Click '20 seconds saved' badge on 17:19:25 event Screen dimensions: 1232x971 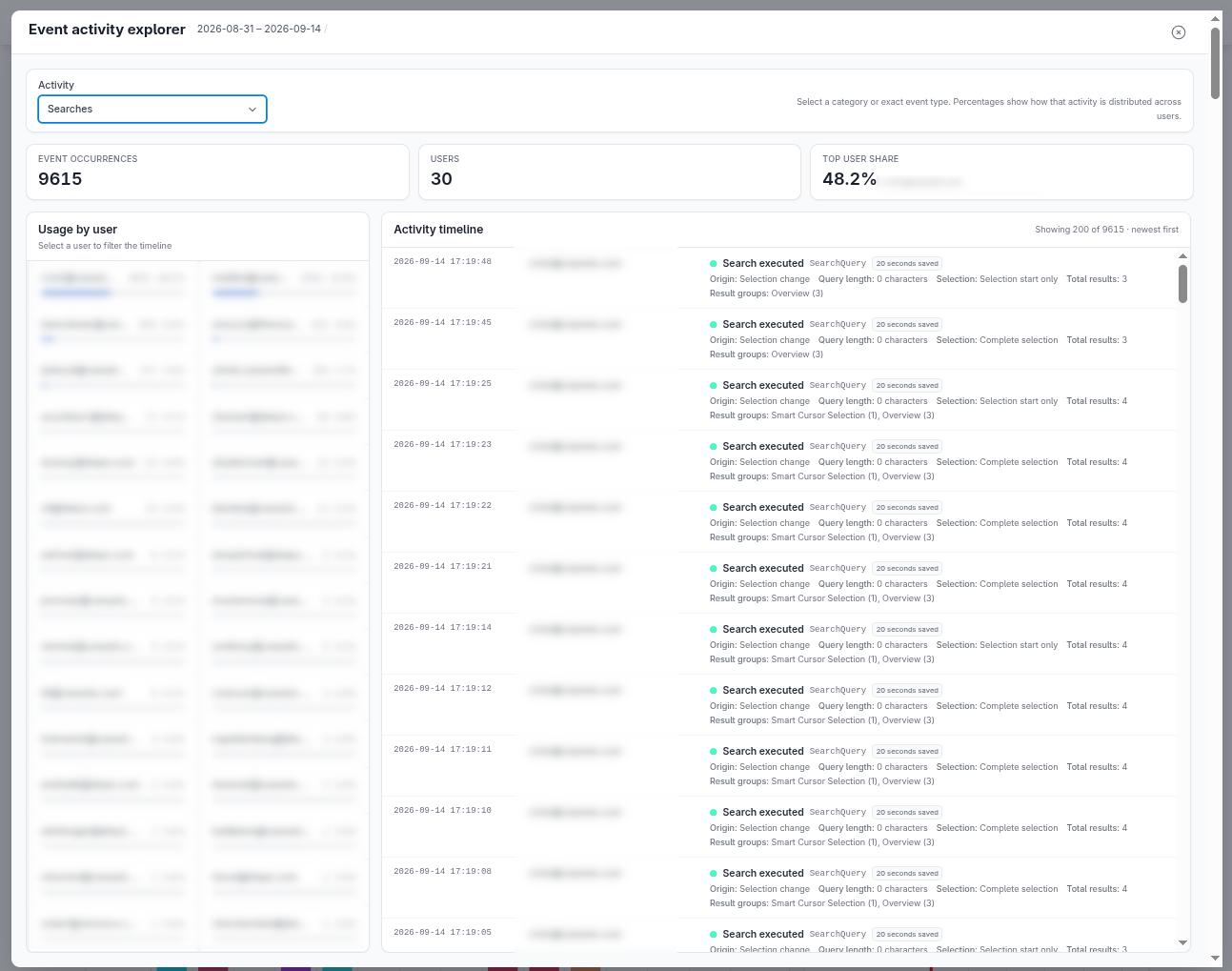[x=907, y=386]
